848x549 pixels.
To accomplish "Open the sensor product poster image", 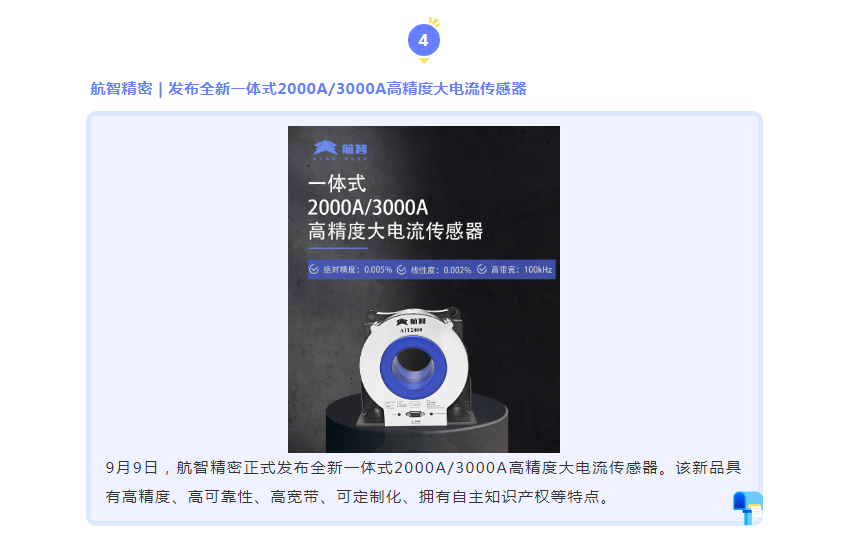I will [424, 289].
